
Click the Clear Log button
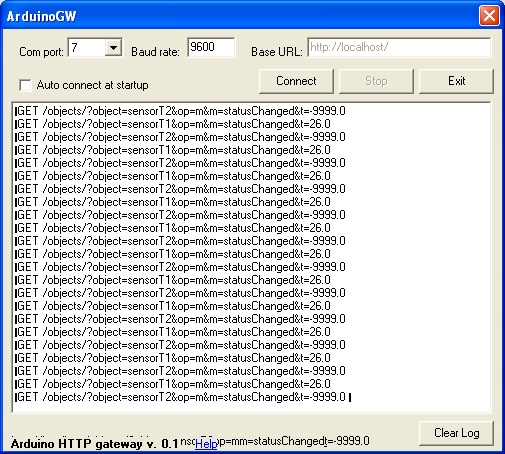456,433
